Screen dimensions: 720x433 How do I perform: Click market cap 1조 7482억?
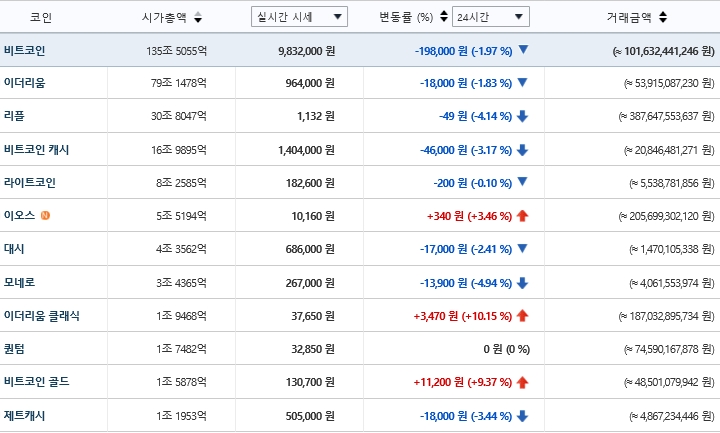click(181, 349)
